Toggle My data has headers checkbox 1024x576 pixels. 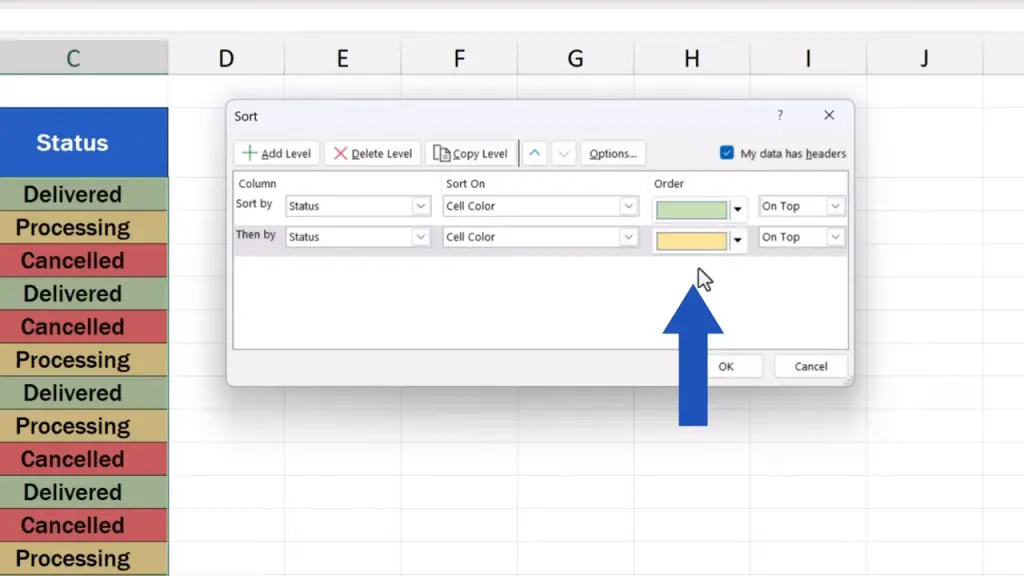pyautogui.click(x=727, y=153)
